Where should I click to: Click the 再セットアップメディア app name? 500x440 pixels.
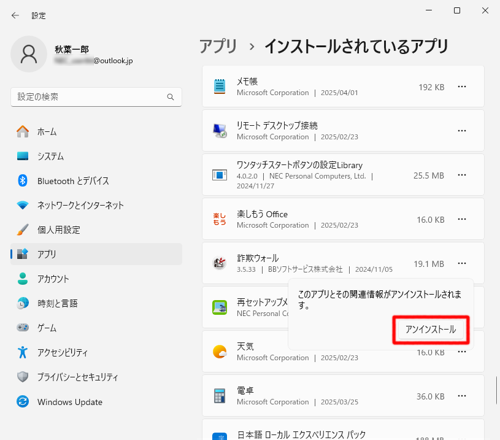click(x=262, y=302)
